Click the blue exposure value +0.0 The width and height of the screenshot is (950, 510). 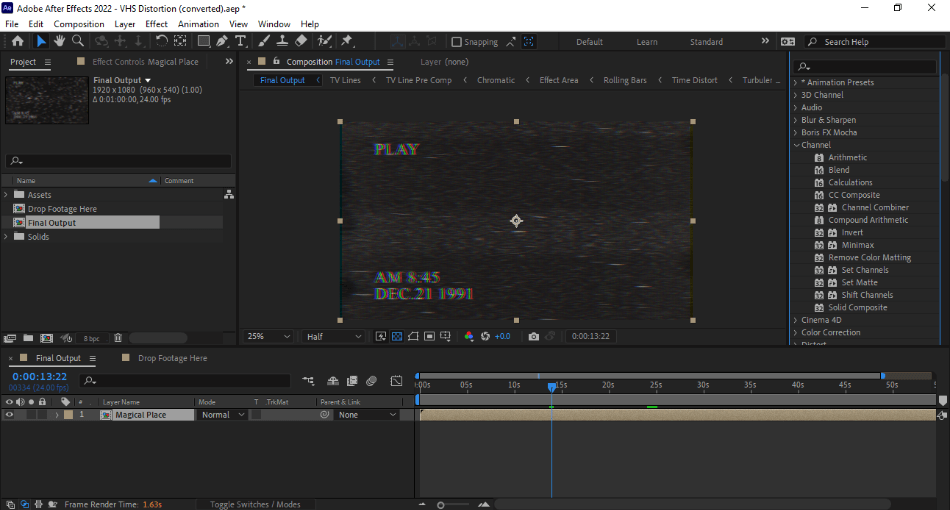tap(502, 336)
